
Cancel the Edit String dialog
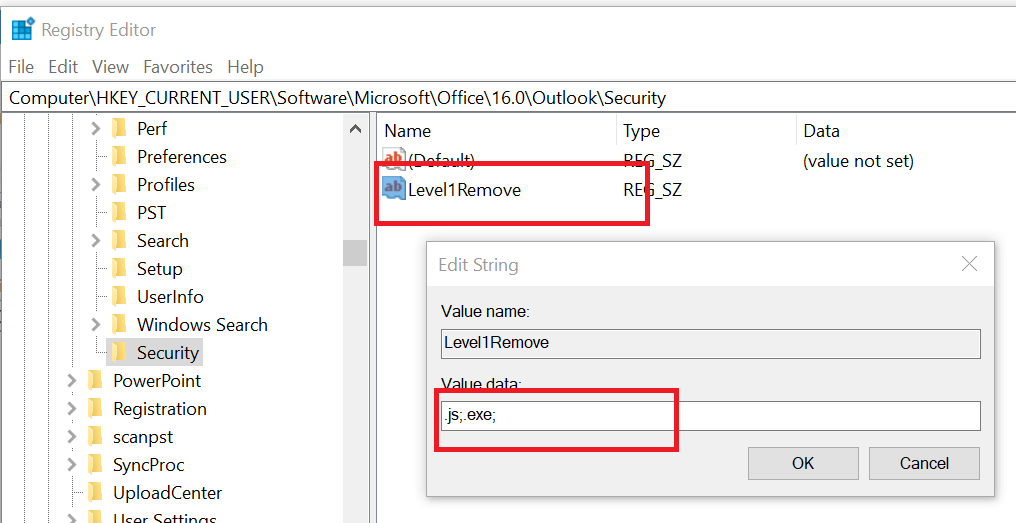pos(924,463)
